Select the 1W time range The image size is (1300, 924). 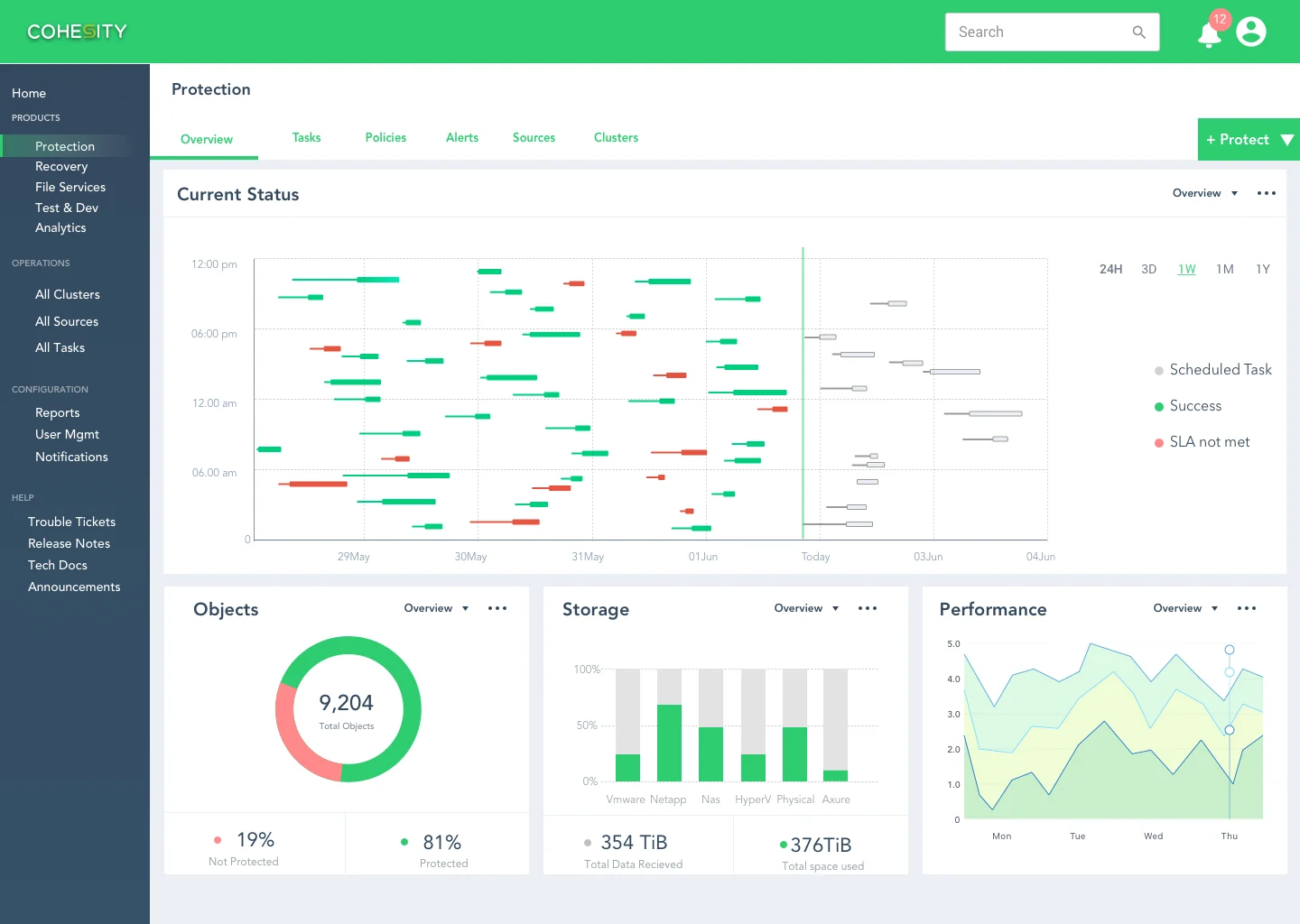tap(1187, 269)
